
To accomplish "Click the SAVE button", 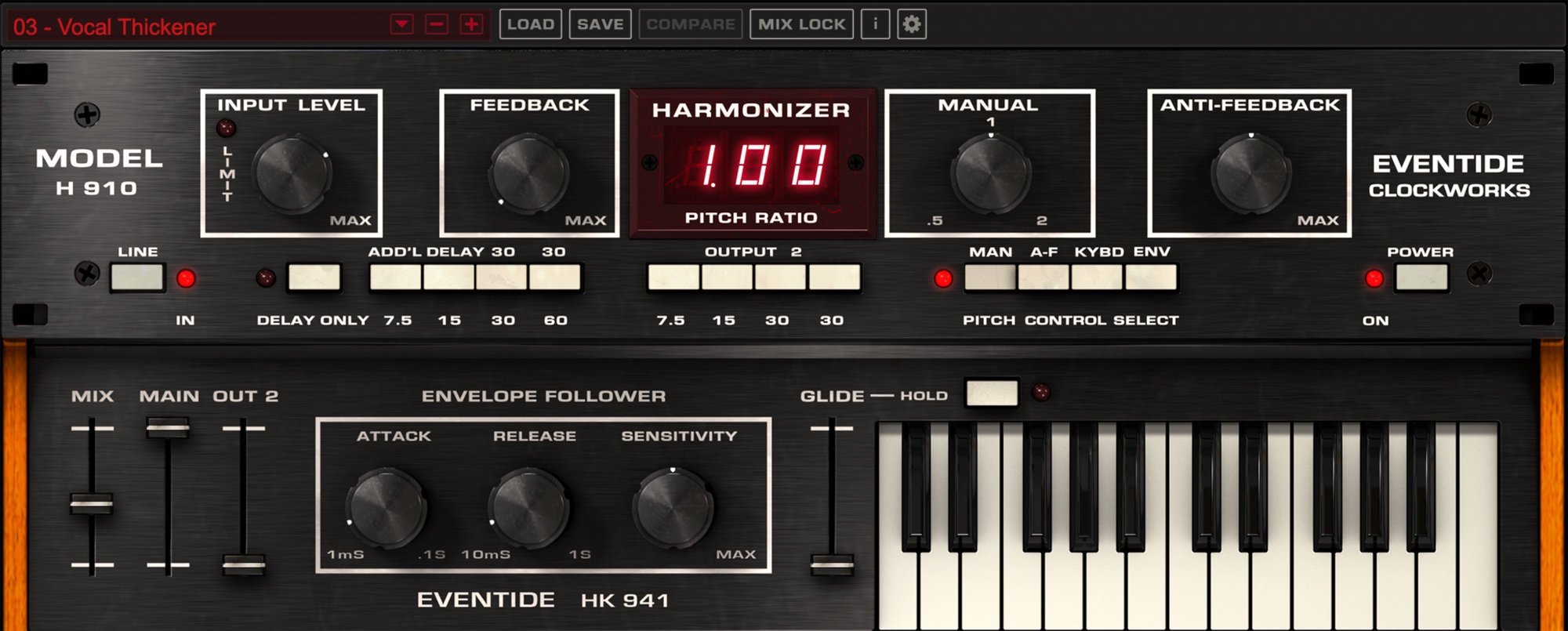I will [x=601, y=24].
